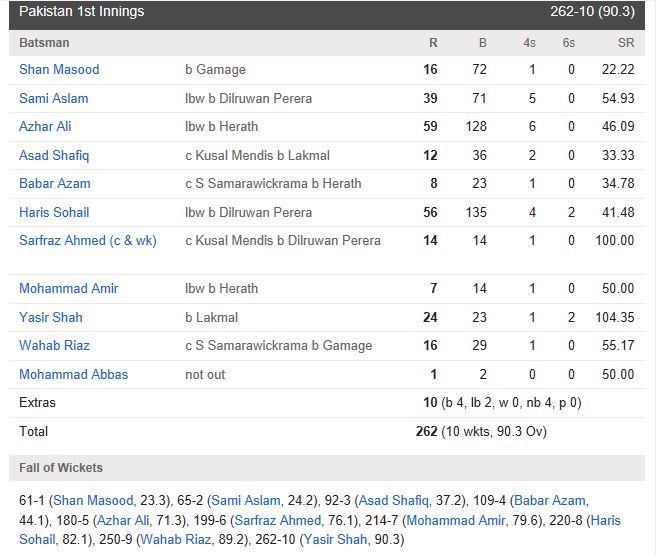Viewport: 656px width, 555px height.
Task: Click Babar Azam in Fall of Wickets list
Action: click(x=550, y=500)
